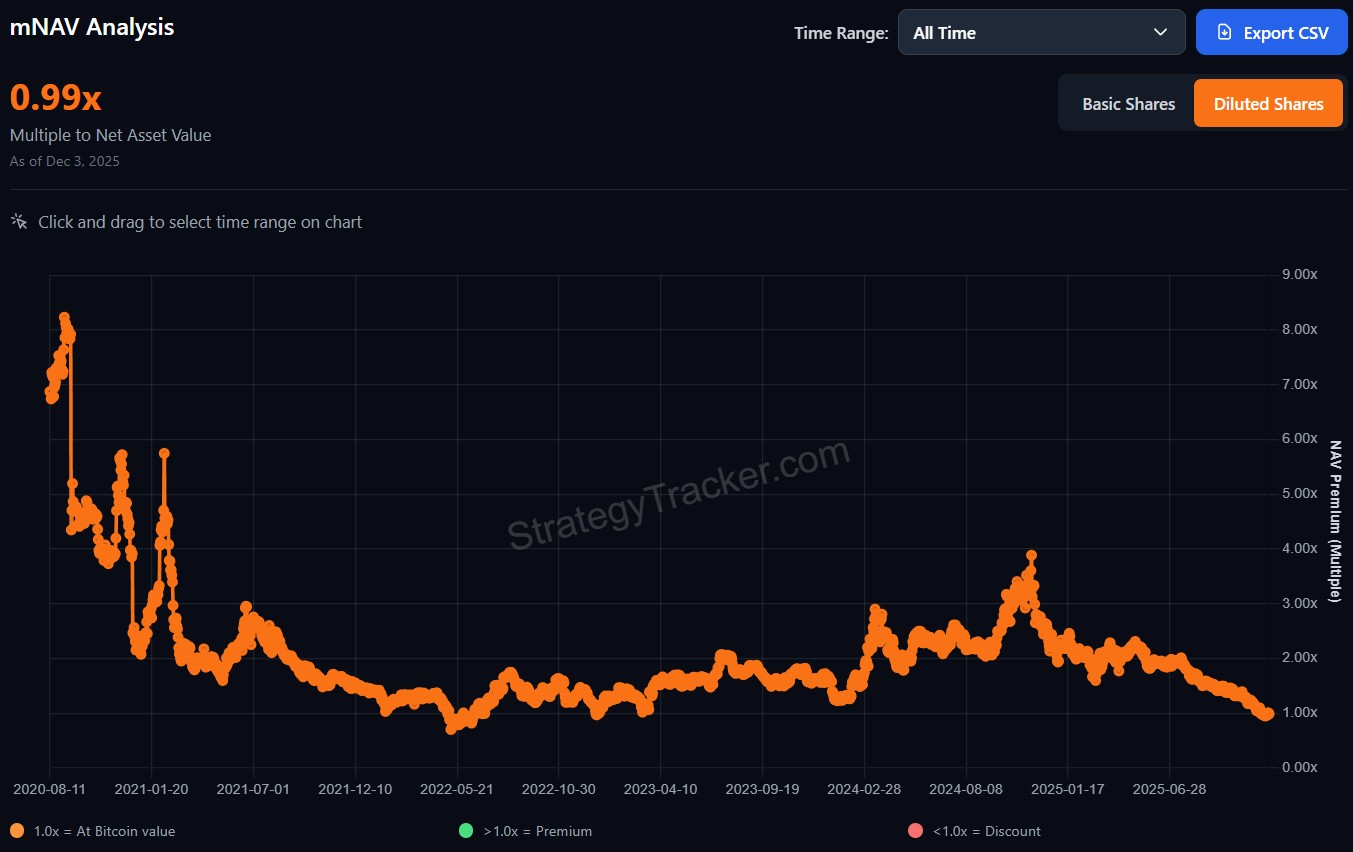Viewport: 1353px width, 852px height.
Task: Click the 2024-02-28 date axis label
Action: tap(865, 789)
